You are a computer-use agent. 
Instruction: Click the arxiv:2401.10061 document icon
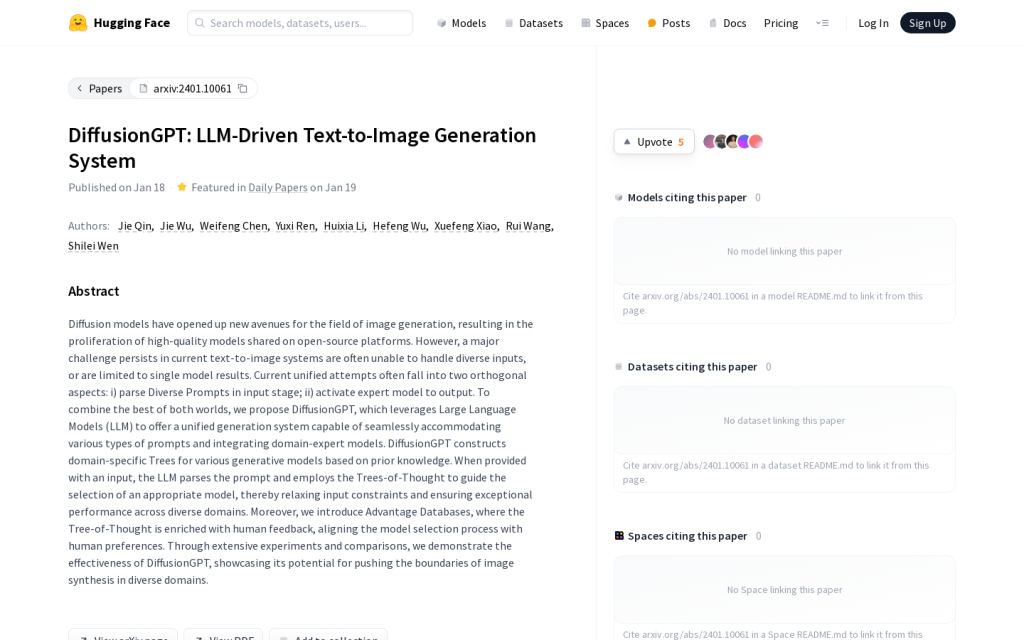pyautogui.click(x=144, y=88)
